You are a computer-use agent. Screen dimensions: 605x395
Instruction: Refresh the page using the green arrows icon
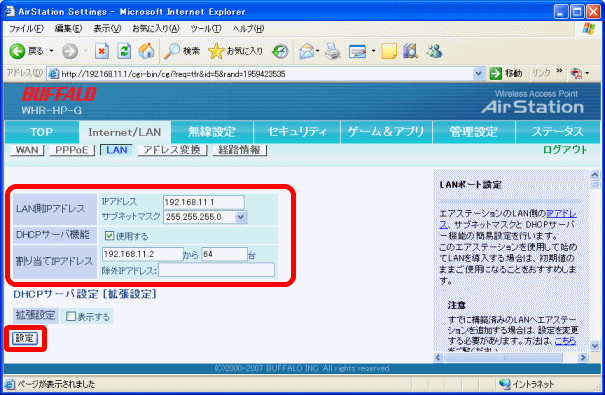[124, 51]
